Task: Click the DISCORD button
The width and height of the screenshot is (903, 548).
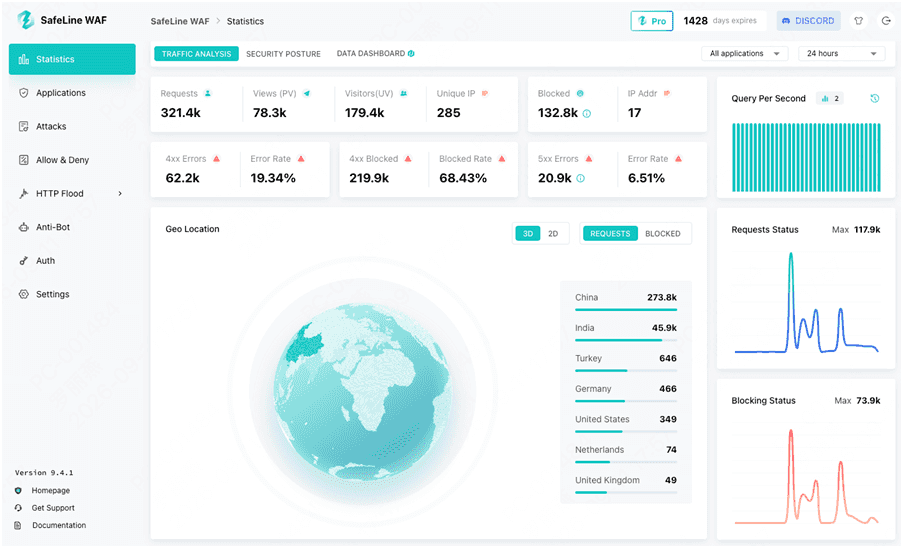Action: 809,21
